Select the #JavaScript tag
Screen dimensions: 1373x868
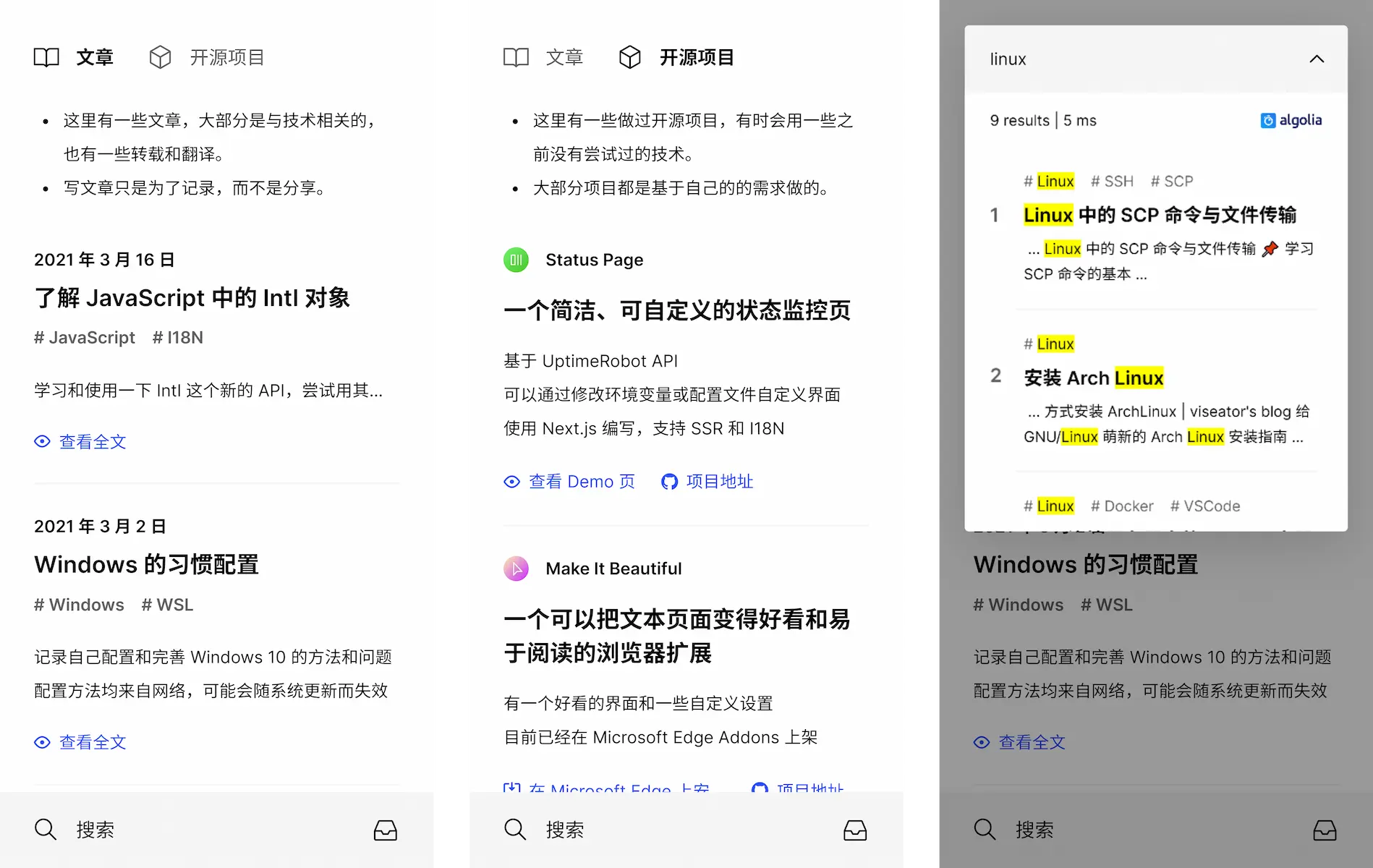(x=84, y=337)
